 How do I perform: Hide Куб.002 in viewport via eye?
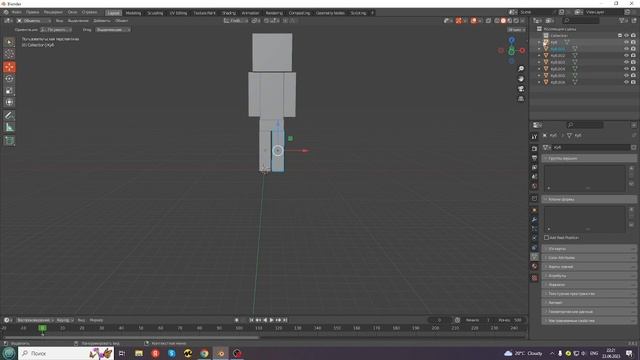pyautogui.click(x=627, y=56)
